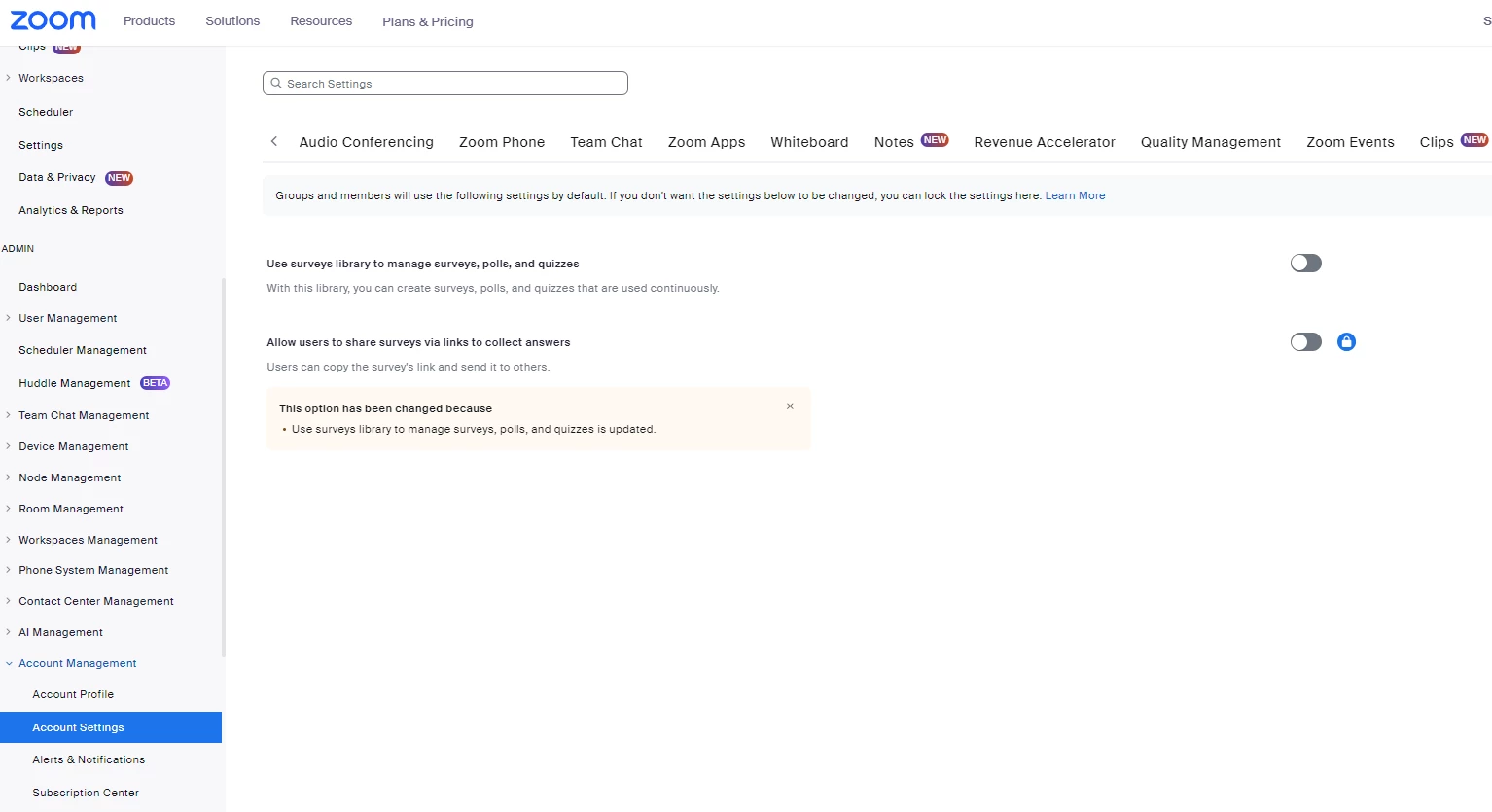Select the Whiteboard tab

[x=809, y=142]
